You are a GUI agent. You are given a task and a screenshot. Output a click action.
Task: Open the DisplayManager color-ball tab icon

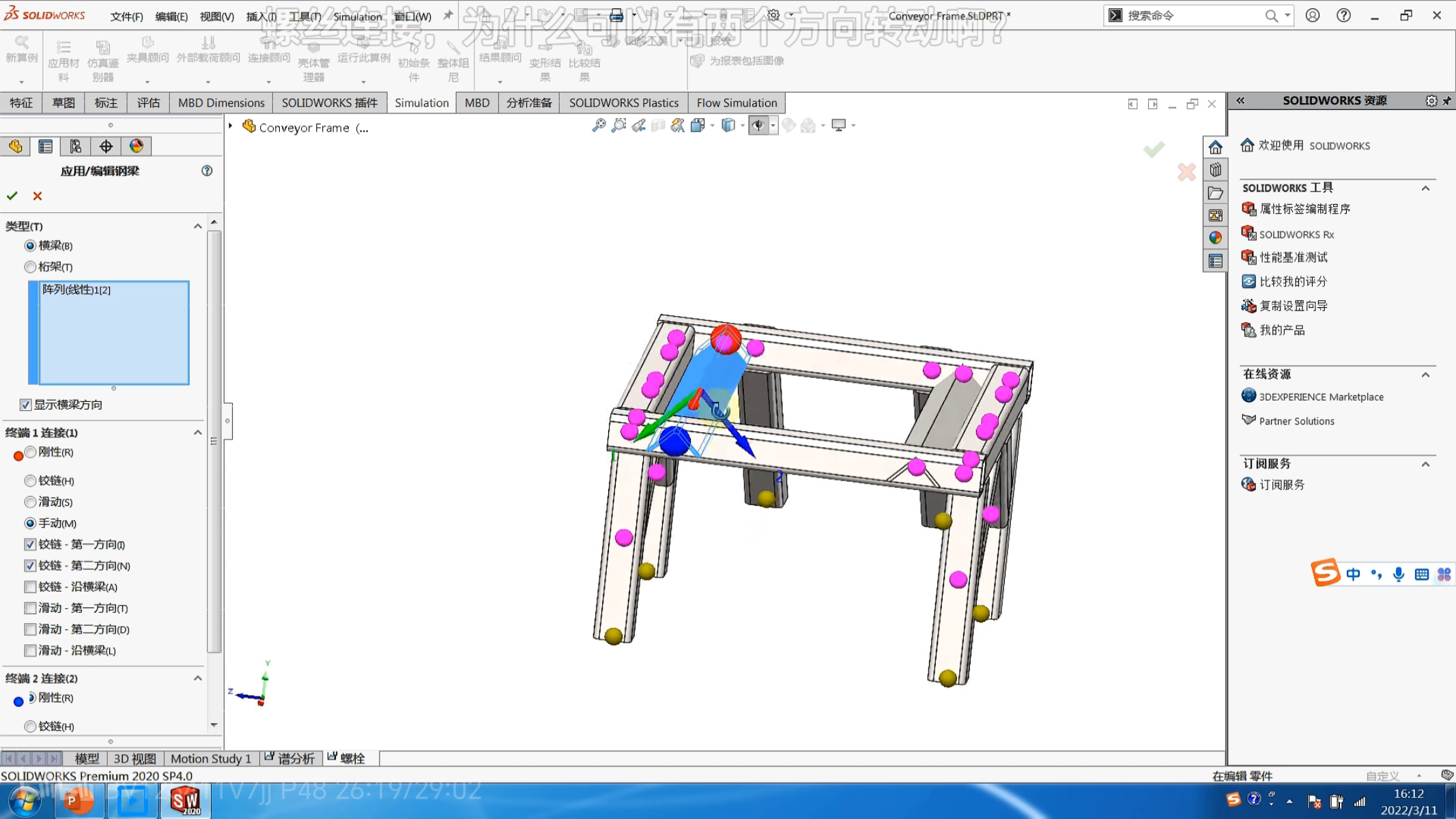(137, 146)
